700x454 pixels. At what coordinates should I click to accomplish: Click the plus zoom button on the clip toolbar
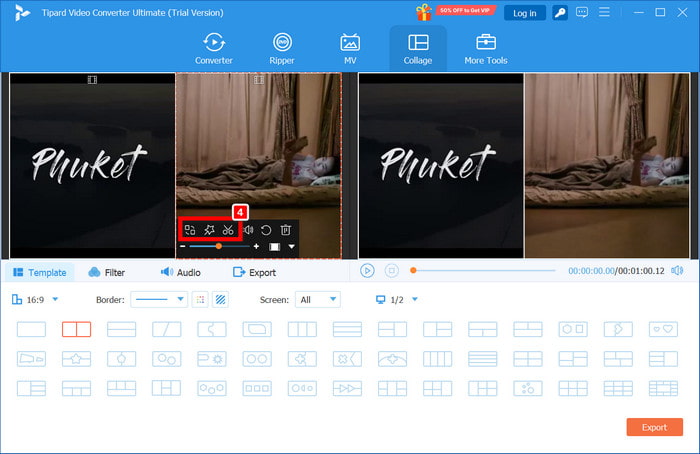(256, 246)
